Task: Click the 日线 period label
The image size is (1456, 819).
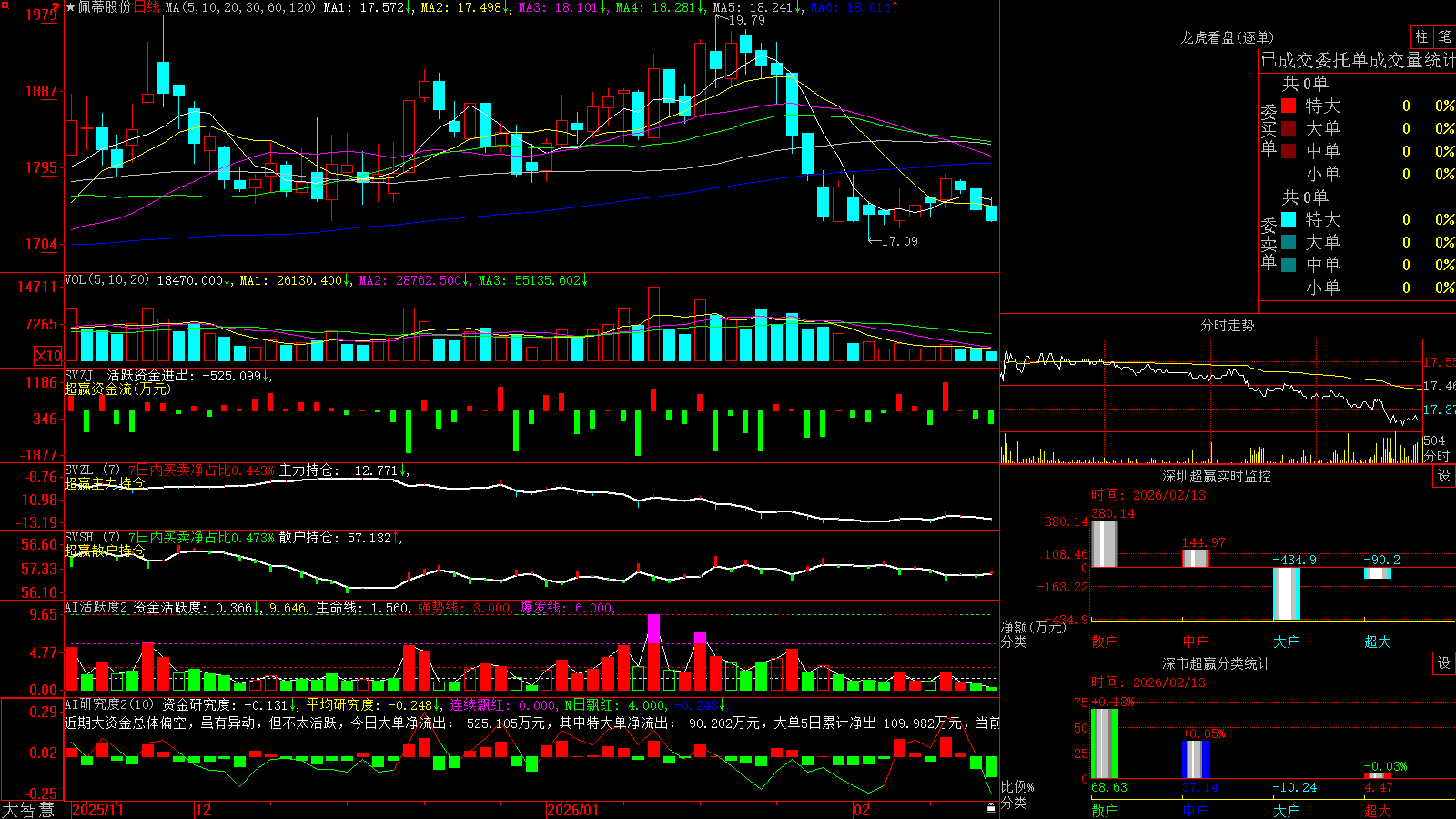Action: click(x=147, y=7)
